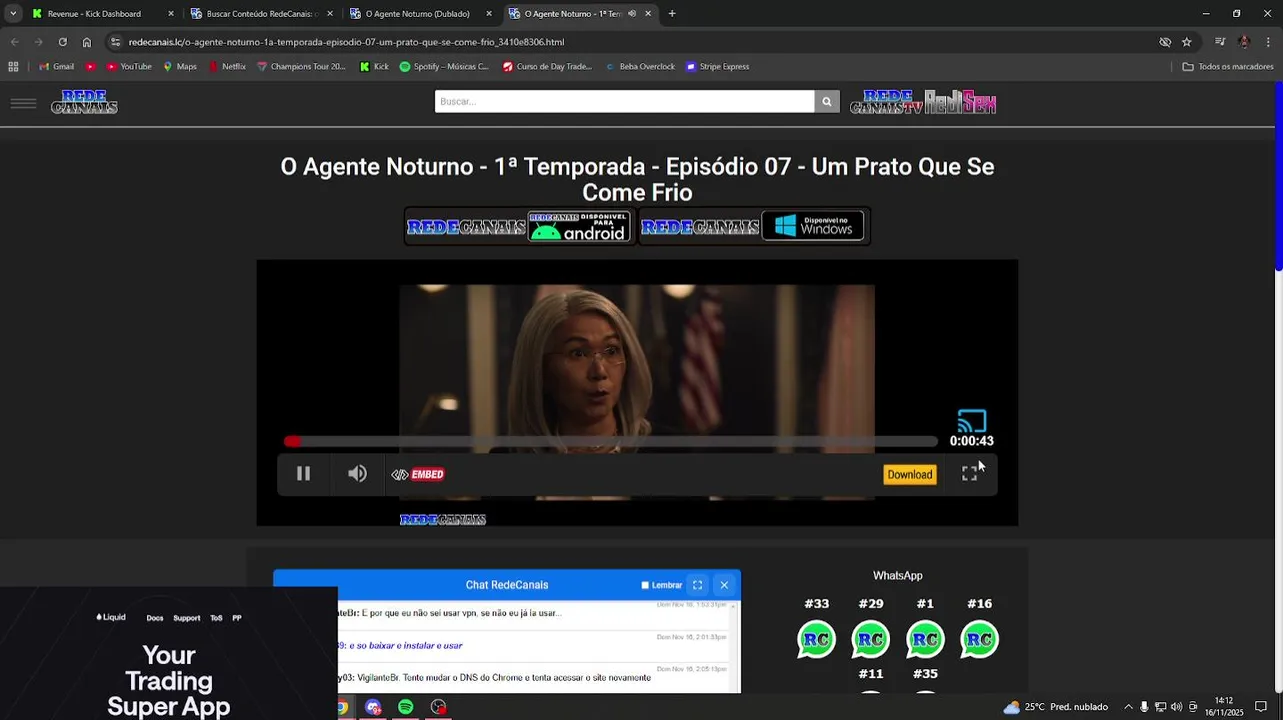
Task: Show hidden system tray icons
Action: [1128, 707]
